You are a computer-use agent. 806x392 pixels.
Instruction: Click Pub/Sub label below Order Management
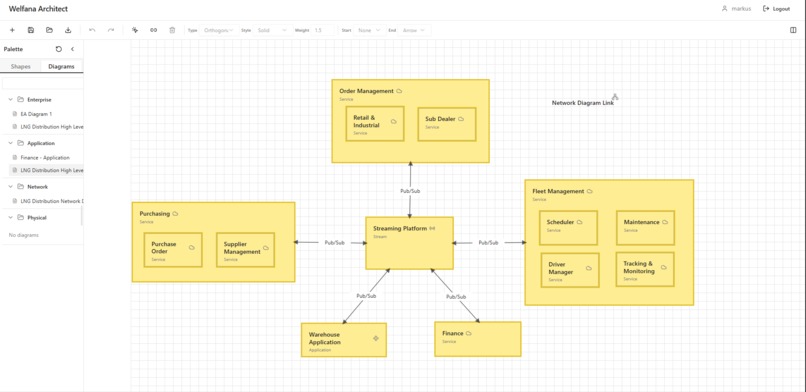(x=410, y=191)
